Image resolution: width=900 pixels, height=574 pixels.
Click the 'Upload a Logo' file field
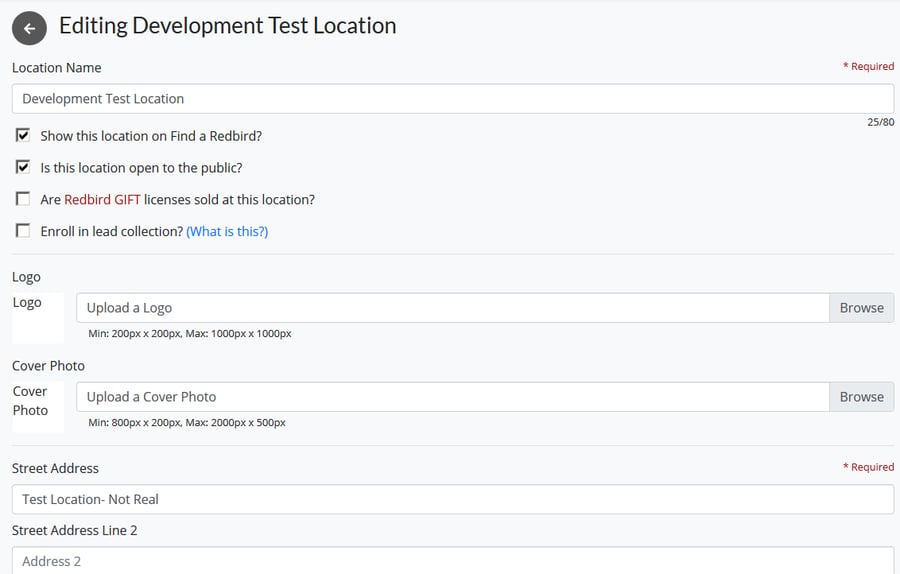[452, 308]
